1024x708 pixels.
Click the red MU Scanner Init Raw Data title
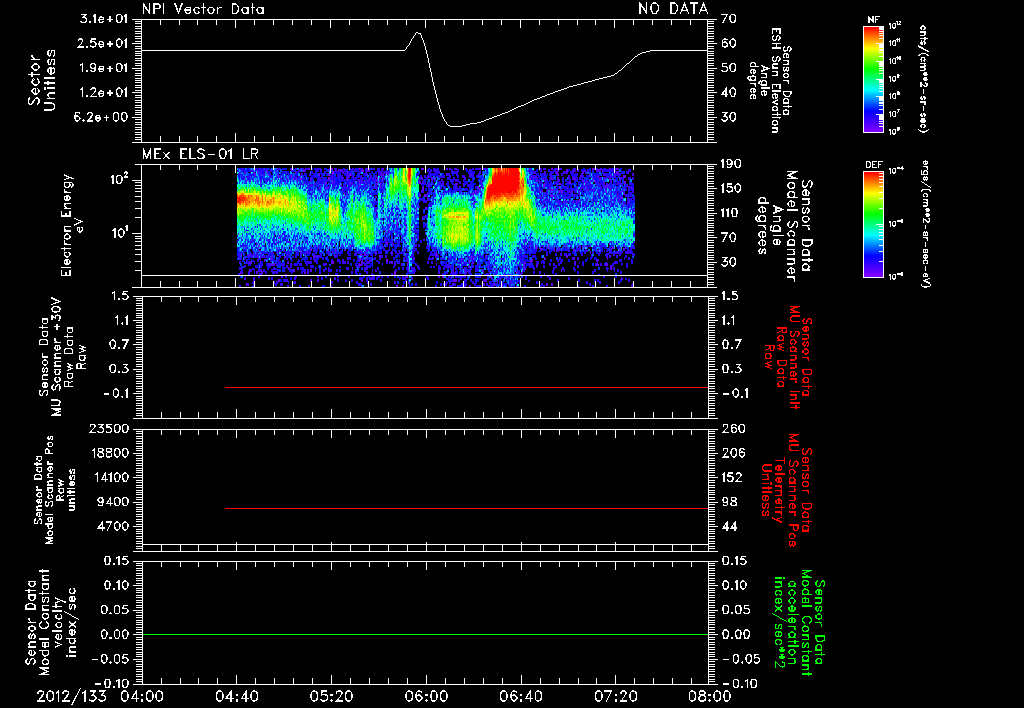pyautogui.click(x=788, y=356)
